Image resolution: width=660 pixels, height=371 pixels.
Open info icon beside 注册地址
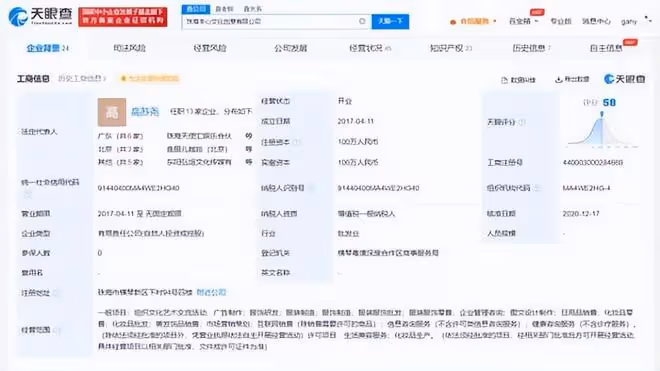click(x=56, y=293)
